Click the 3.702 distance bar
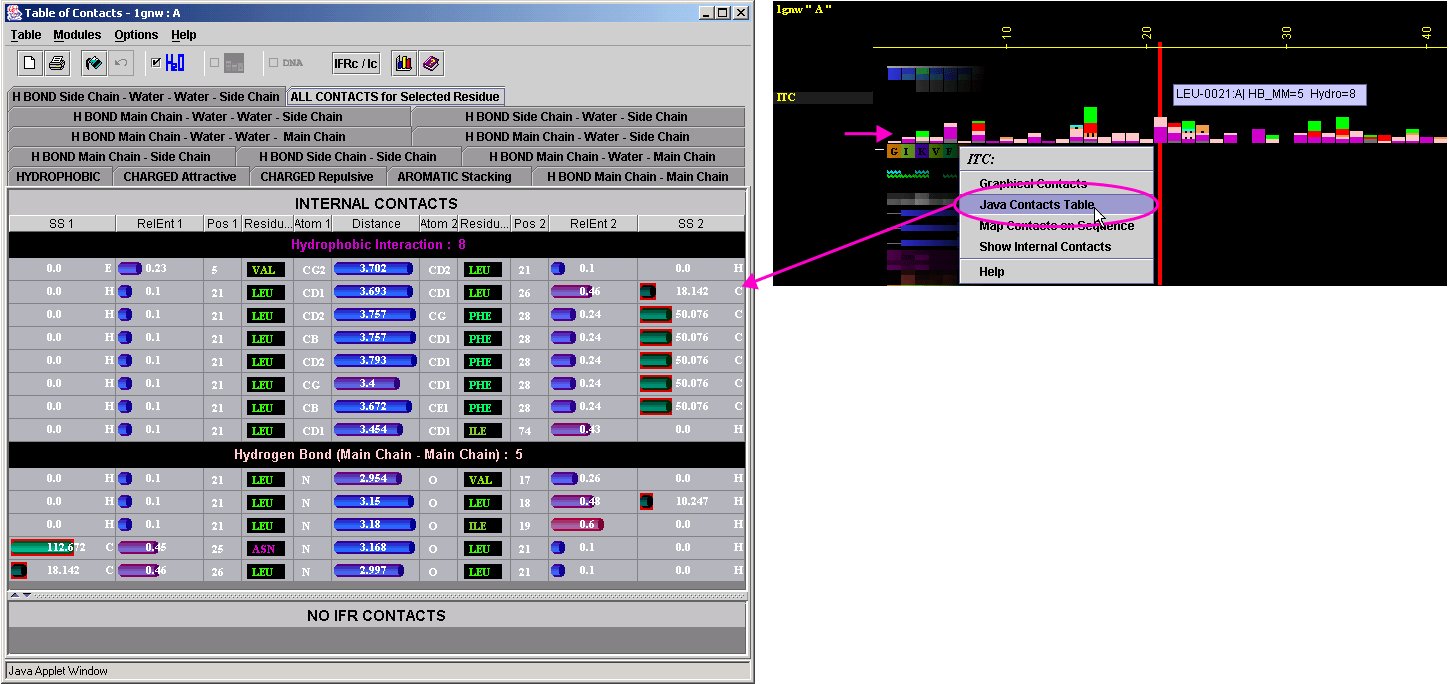1449x684 pixels. 373,269
